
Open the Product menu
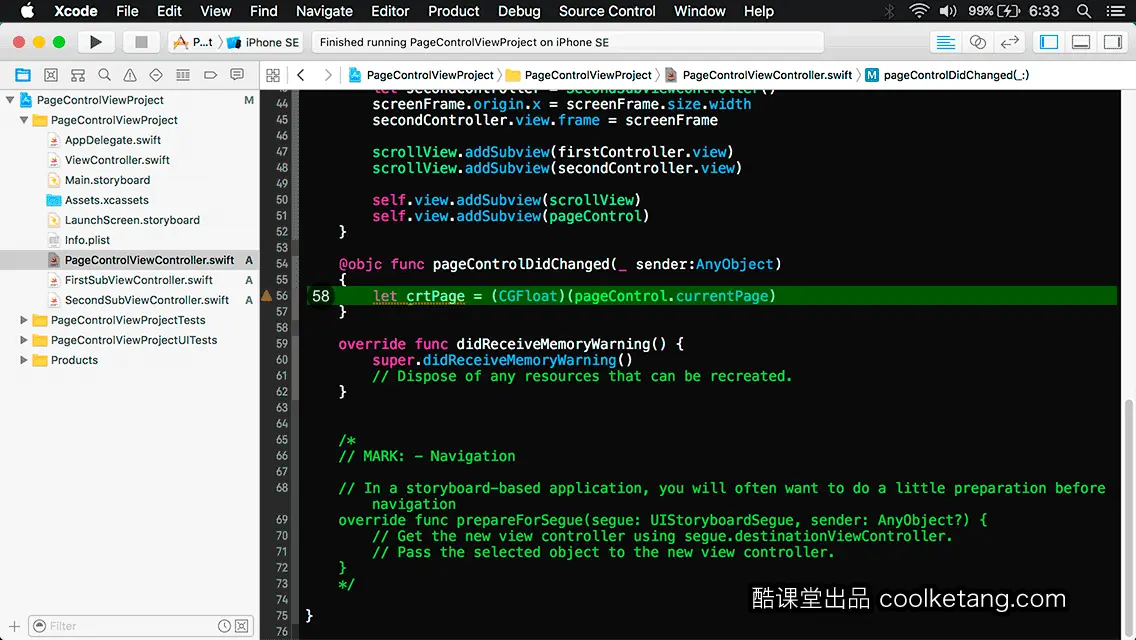(454, 11)
